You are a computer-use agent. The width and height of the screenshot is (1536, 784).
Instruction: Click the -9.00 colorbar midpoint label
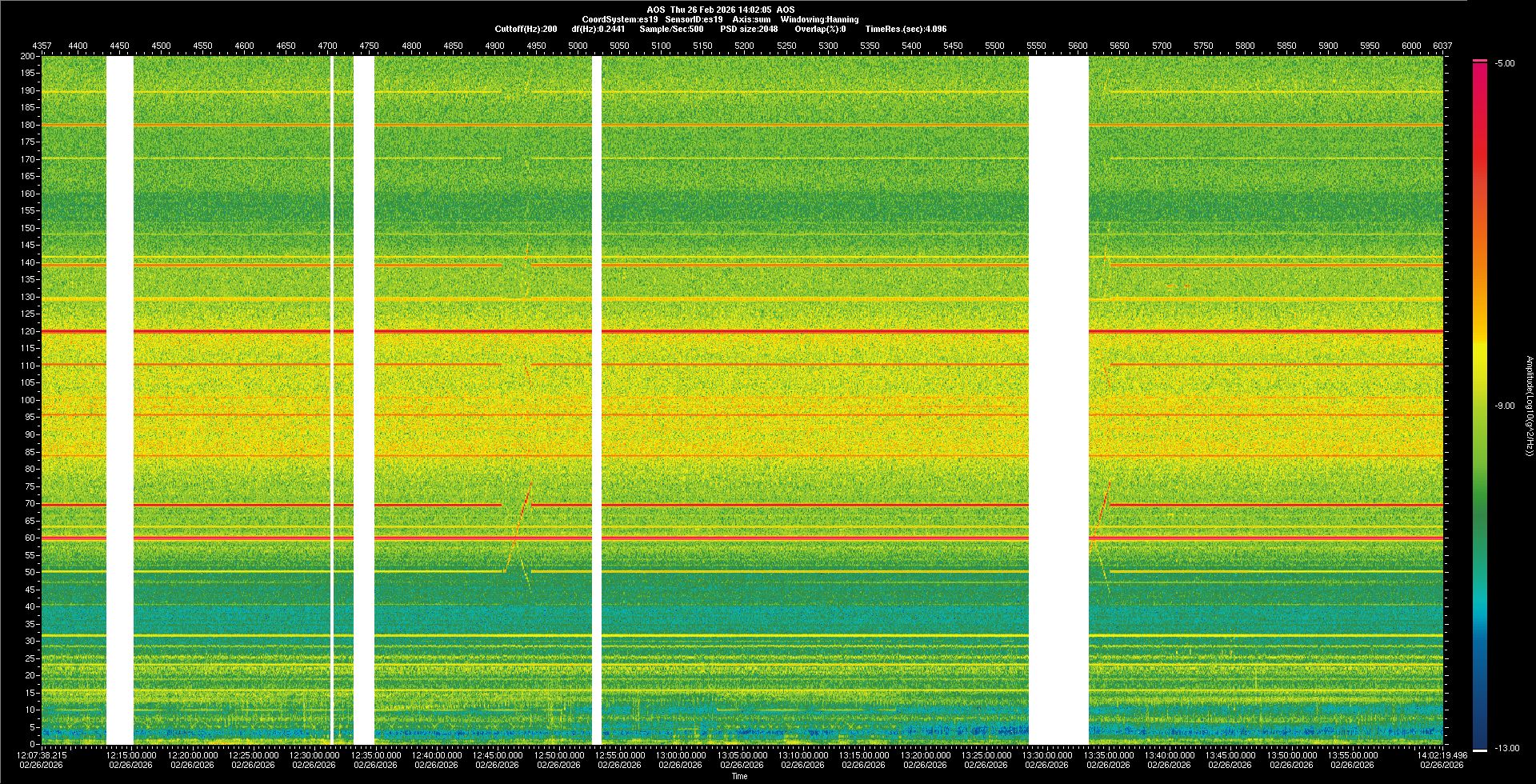point(1504,406)
